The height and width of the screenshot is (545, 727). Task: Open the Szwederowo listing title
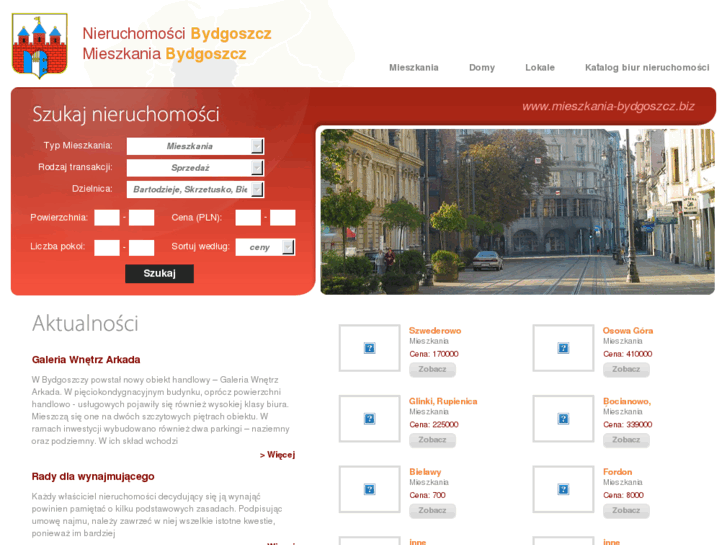[435, 331]
